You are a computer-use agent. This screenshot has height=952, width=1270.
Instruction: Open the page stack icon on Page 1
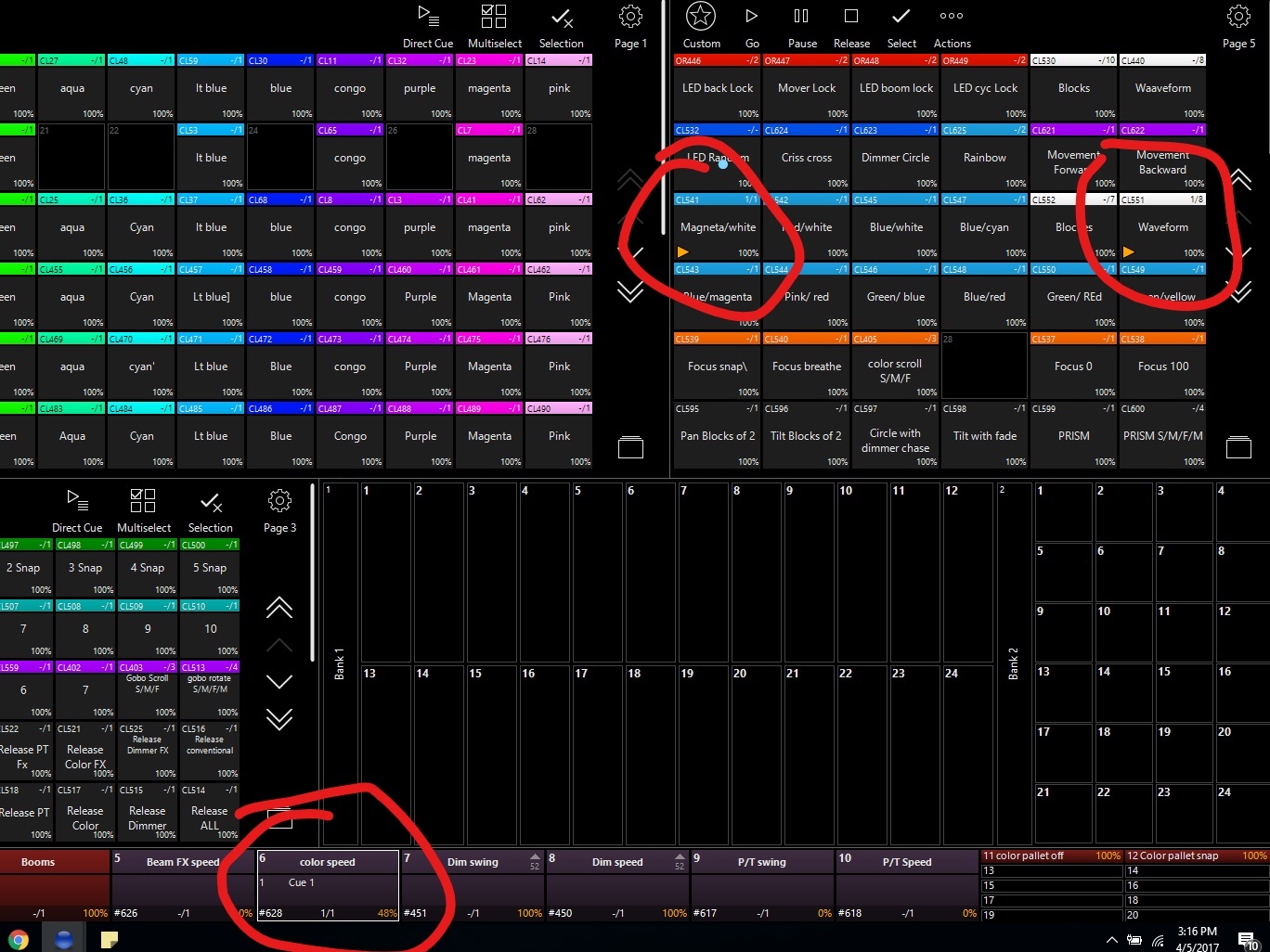(630, 447)
